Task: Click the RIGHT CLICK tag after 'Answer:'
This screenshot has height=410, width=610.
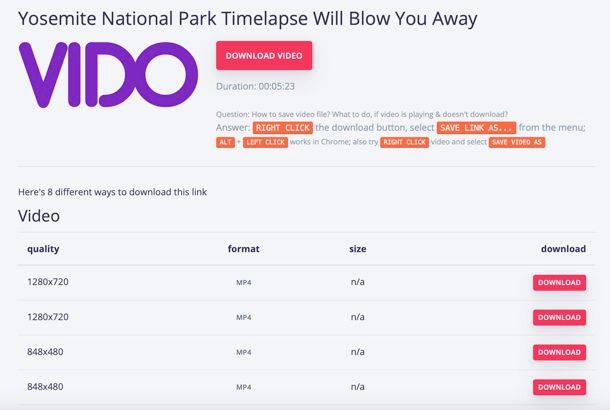Action: 283,128
